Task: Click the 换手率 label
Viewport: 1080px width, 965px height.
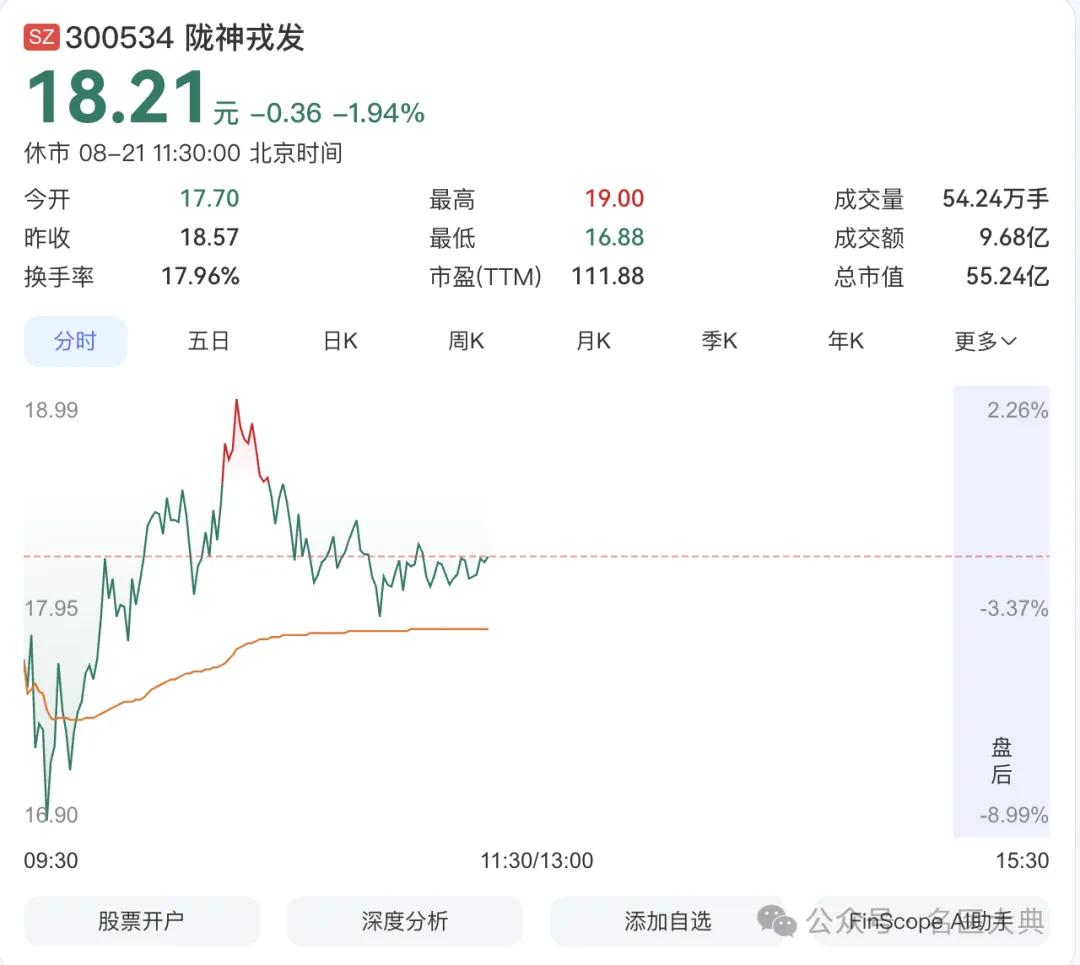Action: click(59, 277)
